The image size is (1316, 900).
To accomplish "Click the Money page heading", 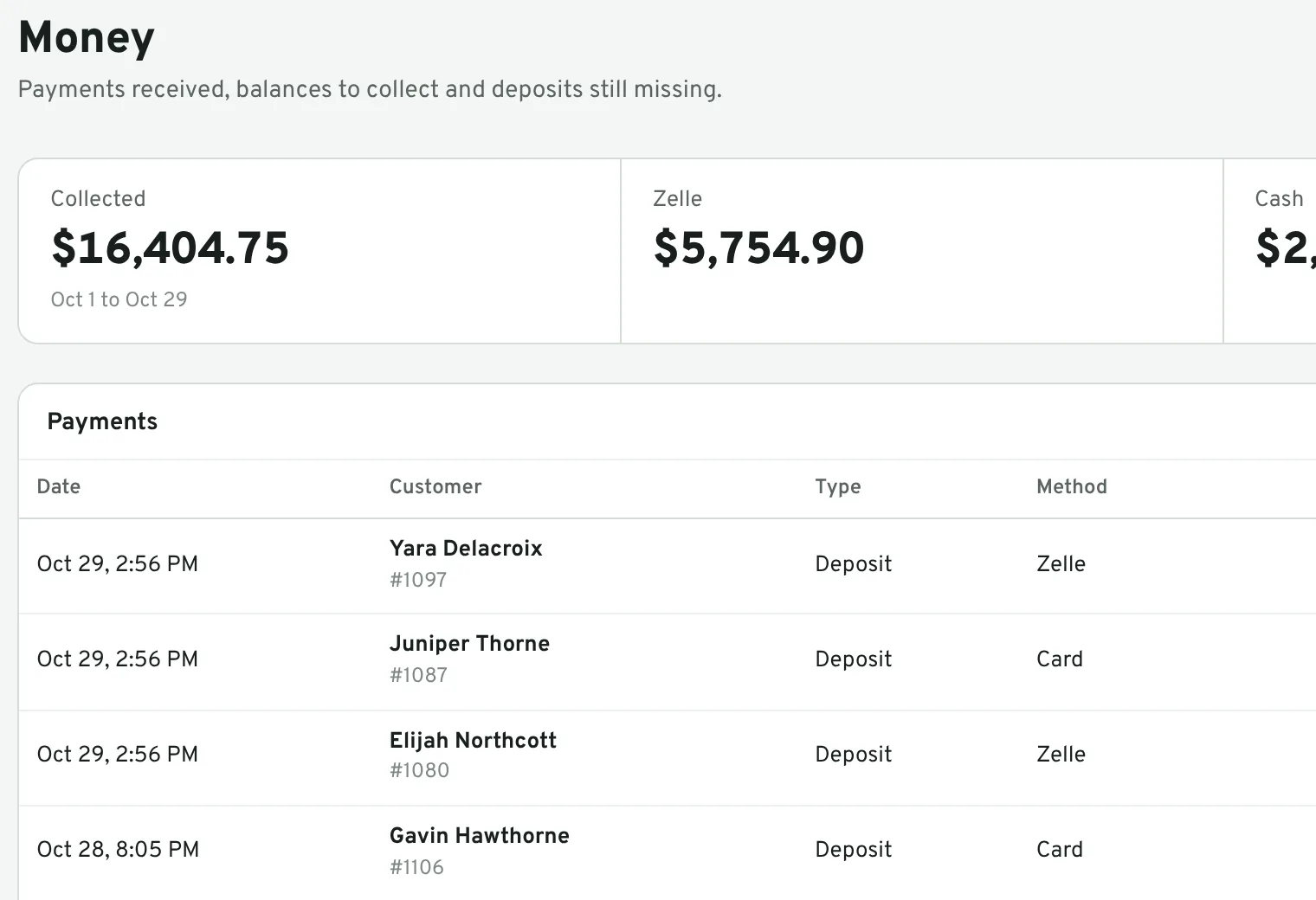I will pos(87,38).
